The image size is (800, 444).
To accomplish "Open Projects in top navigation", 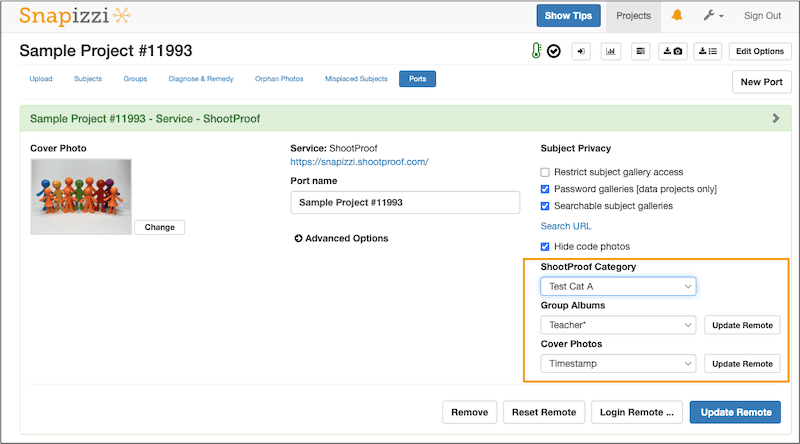I will pos(633,16).
